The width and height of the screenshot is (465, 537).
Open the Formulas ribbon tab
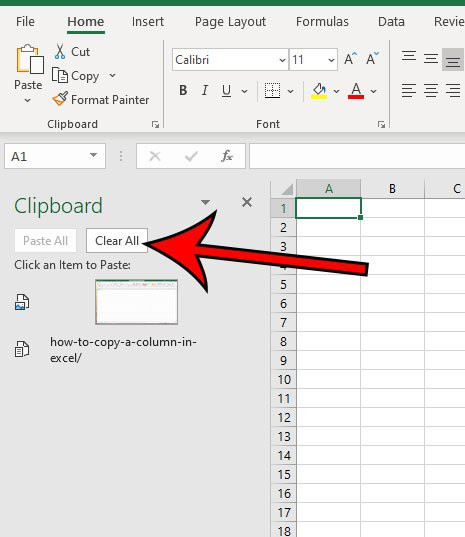pos(322,22)
